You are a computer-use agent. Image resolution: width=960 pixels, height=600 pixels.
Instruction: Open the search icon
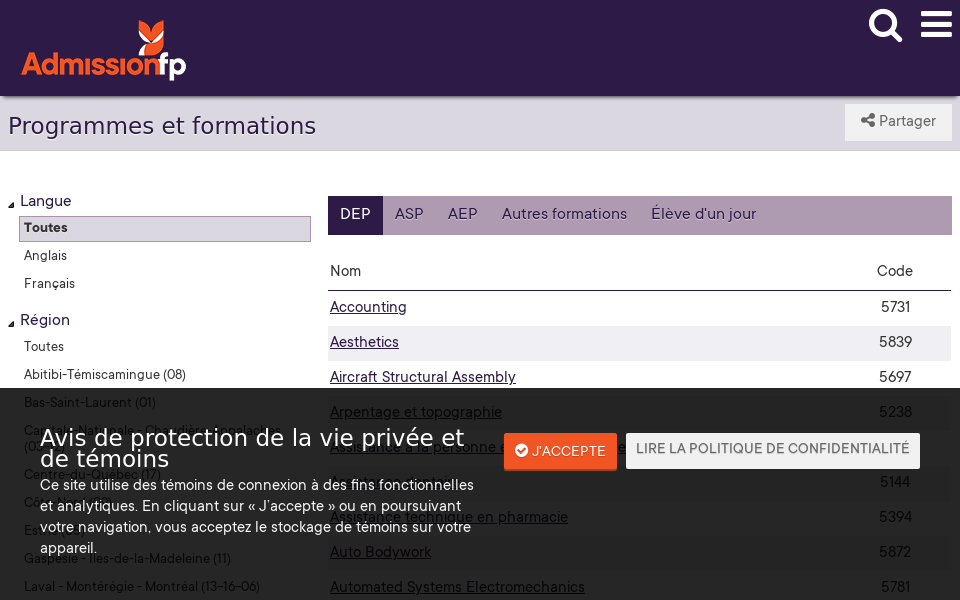pyautogui.click(x=885, y=26)
